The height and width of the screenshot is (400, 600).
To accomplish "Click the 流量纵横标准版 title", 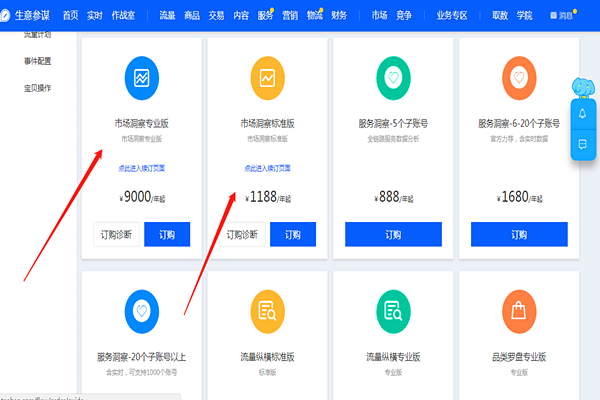I will (x=267, y=357).
